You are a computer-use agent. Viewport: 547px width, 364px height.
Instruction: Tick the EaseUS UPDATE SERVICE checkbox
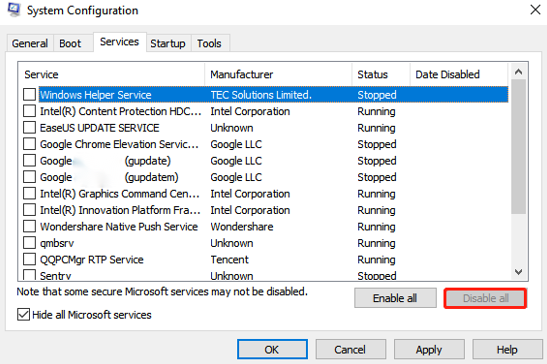(x=29, y=127)
